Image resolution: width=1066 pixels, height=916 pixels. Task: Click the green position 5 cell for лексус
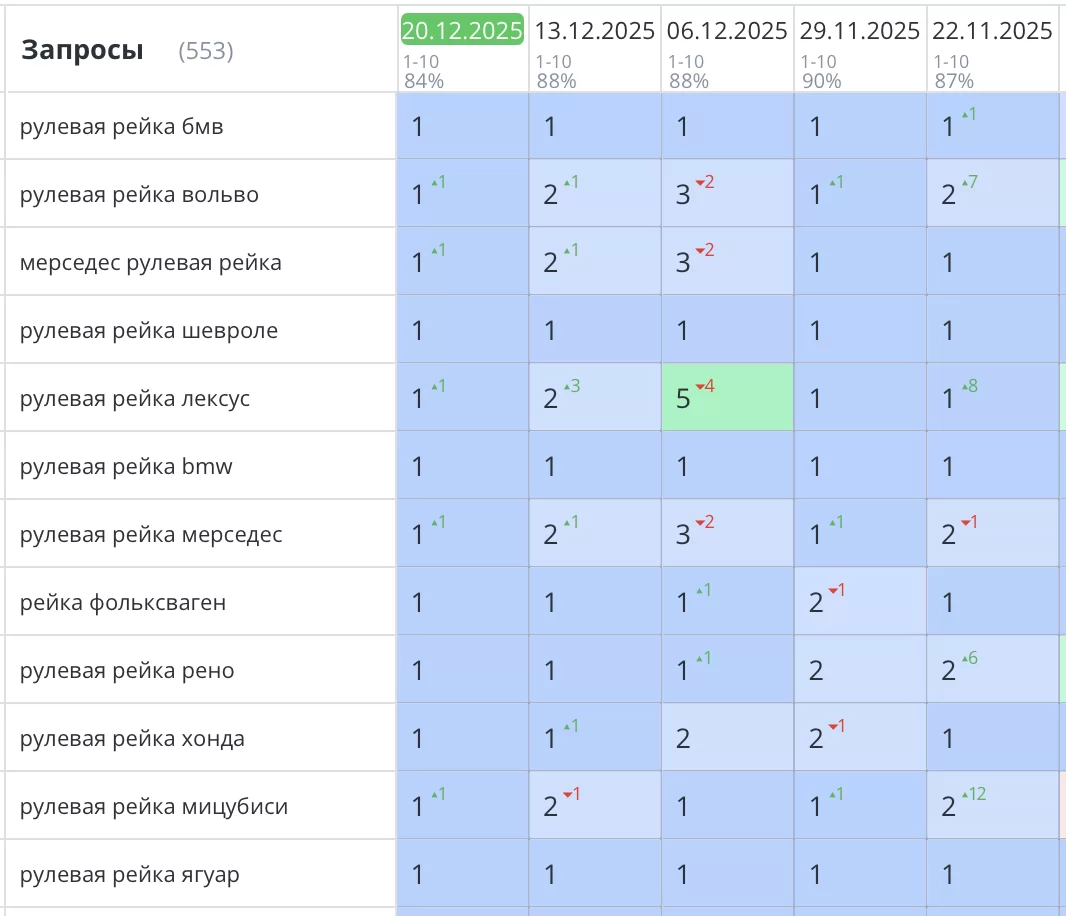727,398
